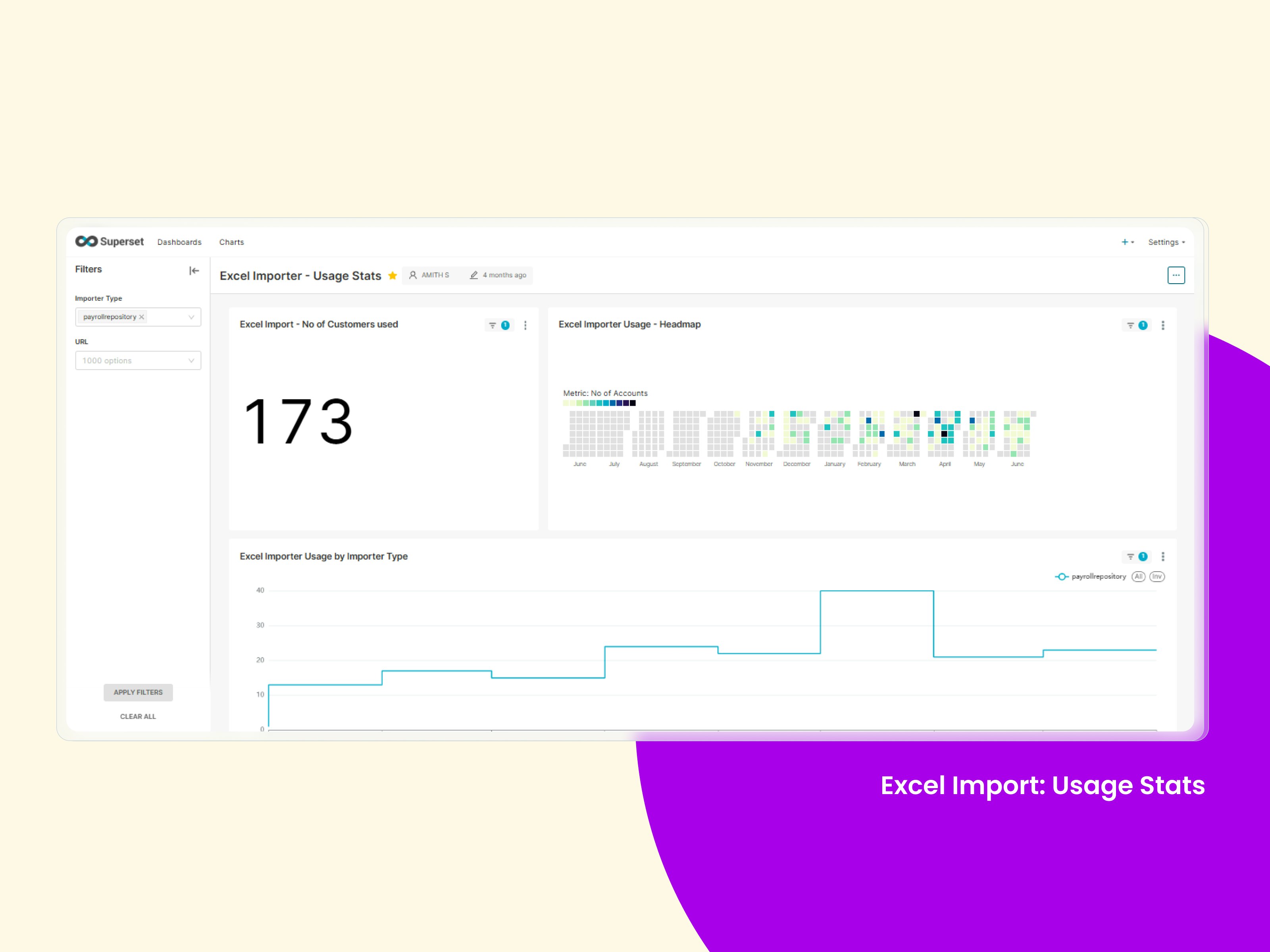This screenshot has height=952, width=1270.
Task: Open the Usage by Importer Type kebab menu
Action: [1163, 557]
